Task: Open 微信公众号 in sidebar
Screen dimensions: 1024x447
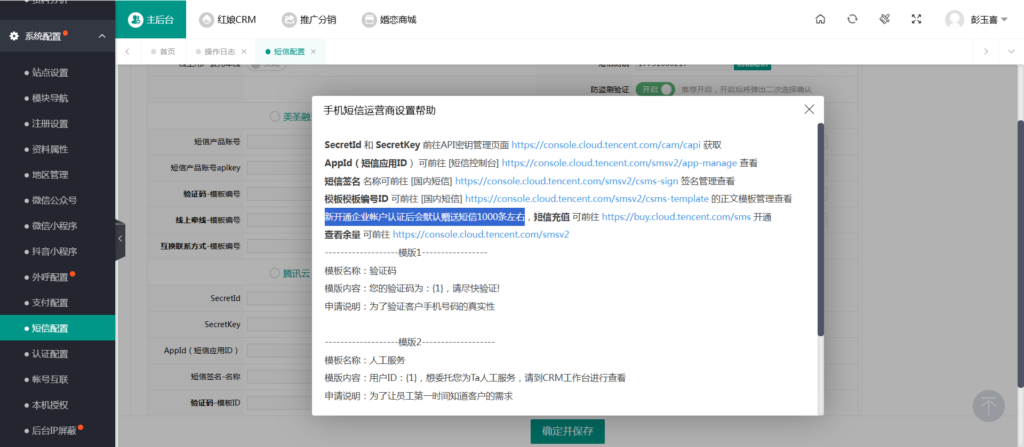Action: [x=55, y=201]
